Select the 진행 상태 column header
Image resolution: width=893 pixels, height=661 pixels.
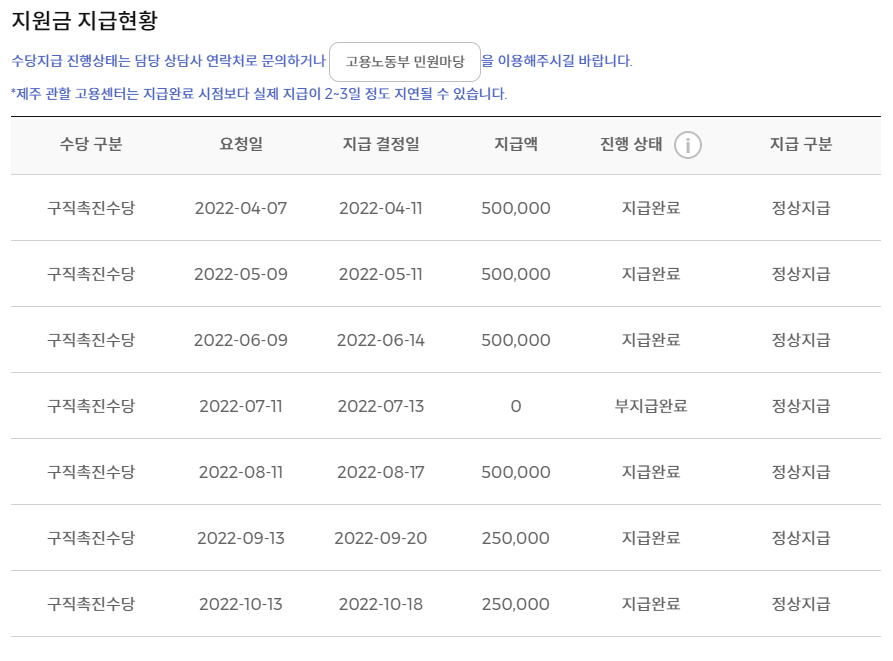pyautogui.click(x=630, y=144)
